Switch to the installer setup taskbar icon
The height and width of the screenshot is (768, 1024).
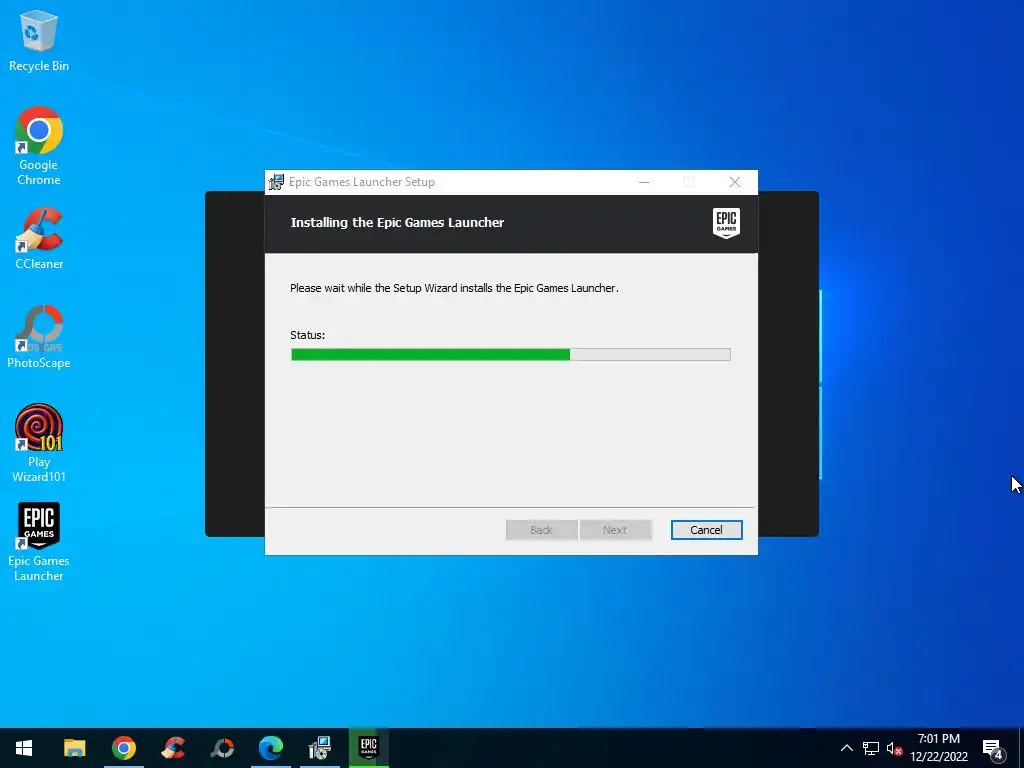click(x=320, y=748)
